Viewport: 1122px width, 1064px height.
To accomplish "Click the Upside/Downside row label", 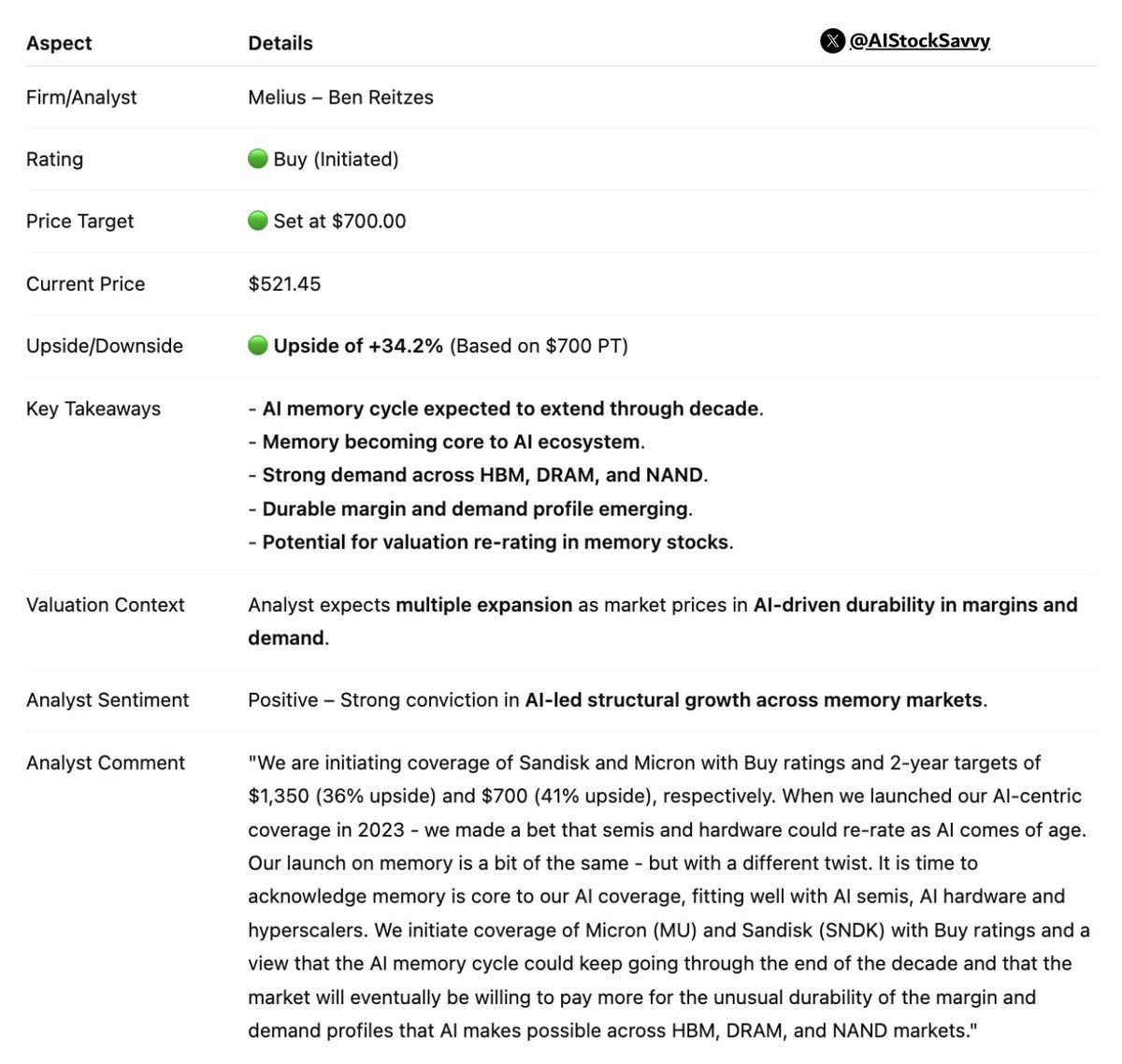I will coord(105,346).
